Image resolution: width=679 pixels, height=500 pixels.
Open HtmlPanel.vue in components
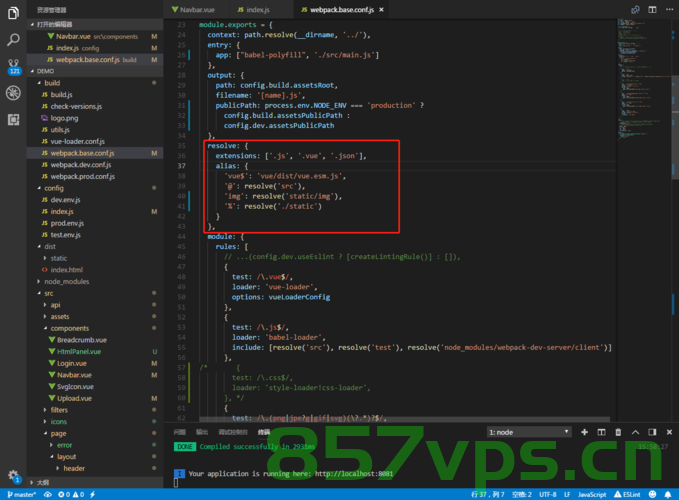[95, 352]
